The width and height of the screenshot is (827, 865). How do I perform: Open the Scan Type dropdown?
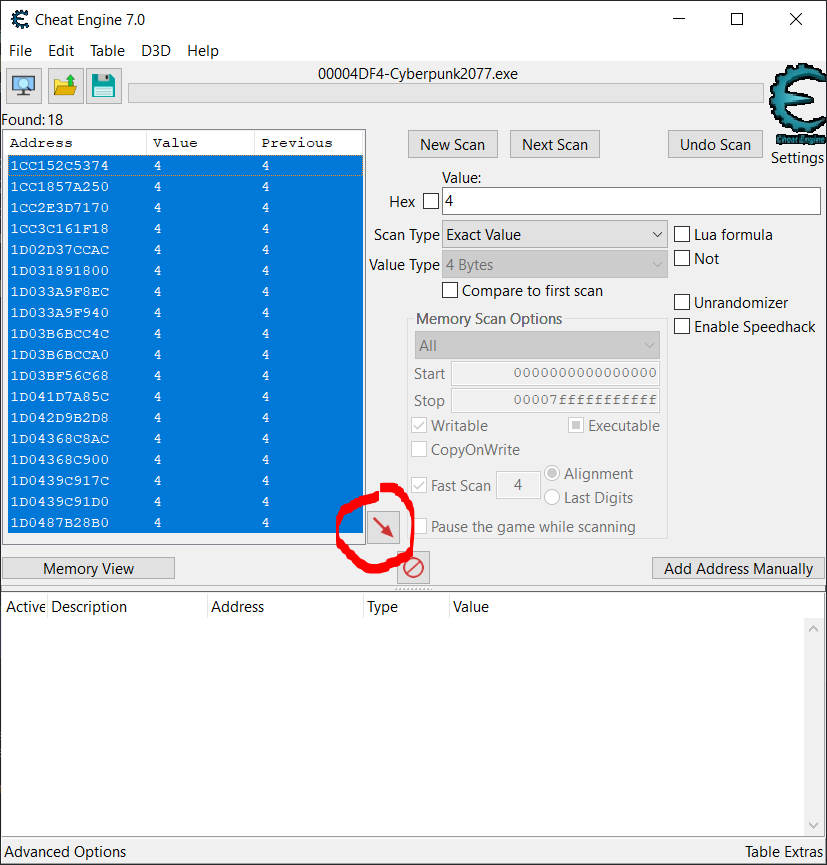click(x=554, y=235)
